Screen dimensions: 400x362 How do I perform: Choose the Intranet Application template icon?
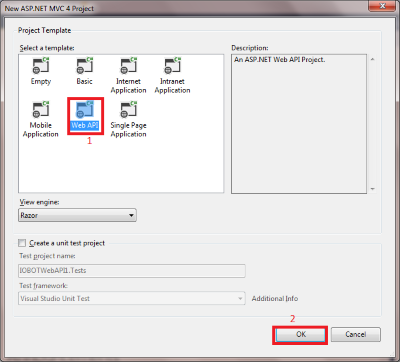(173, 66)
